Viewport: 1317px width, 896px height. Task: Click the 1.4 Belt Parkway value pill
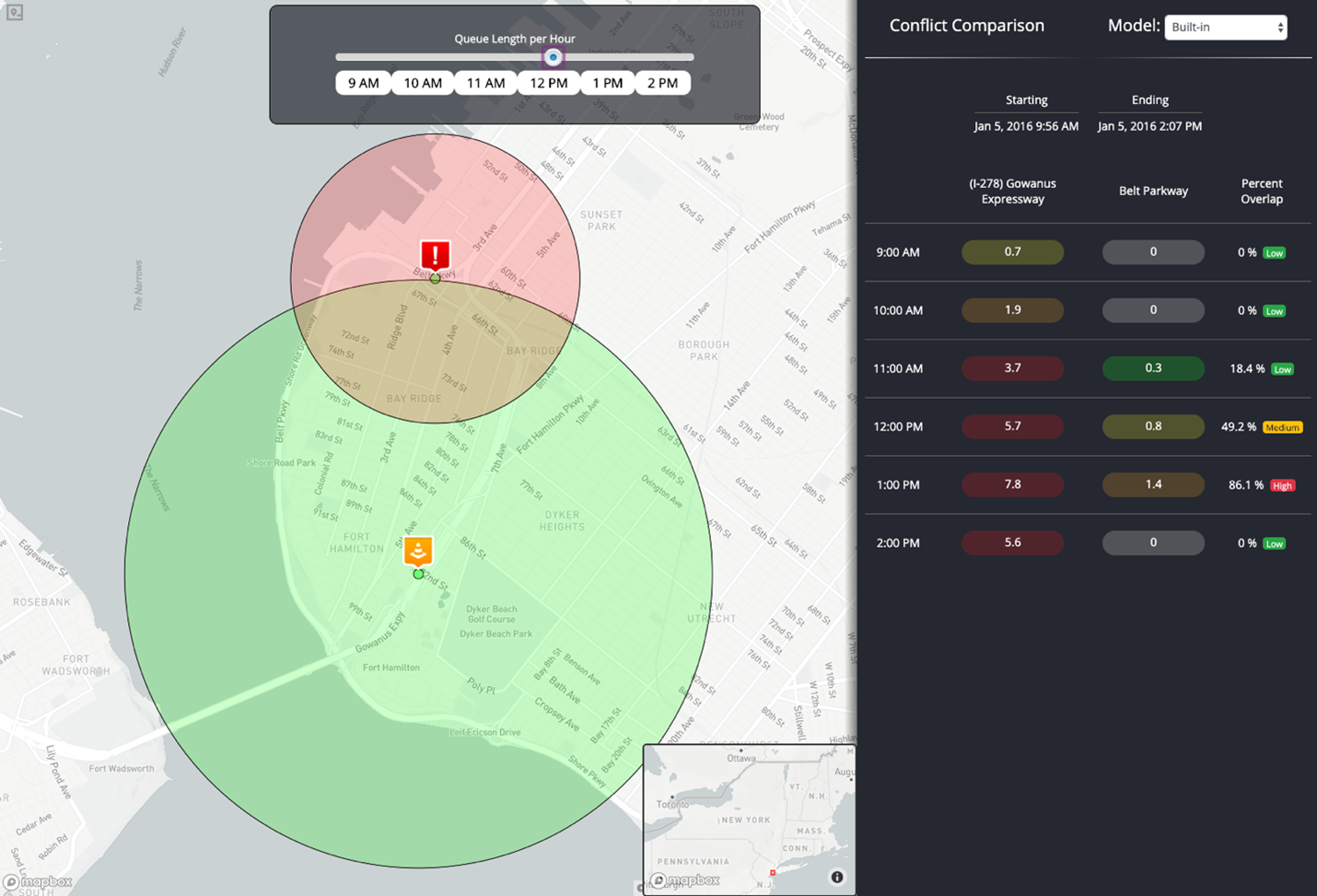pyautogui.click(x=1153, y=484)
